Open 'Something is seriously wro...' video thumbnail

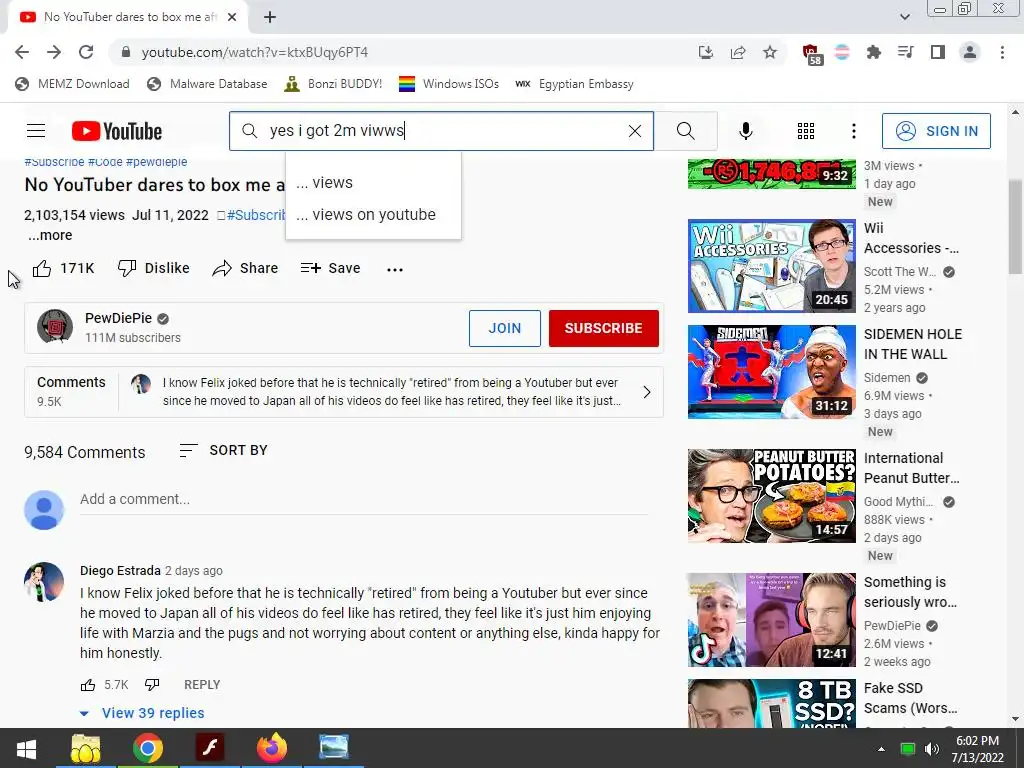point(771,620)
